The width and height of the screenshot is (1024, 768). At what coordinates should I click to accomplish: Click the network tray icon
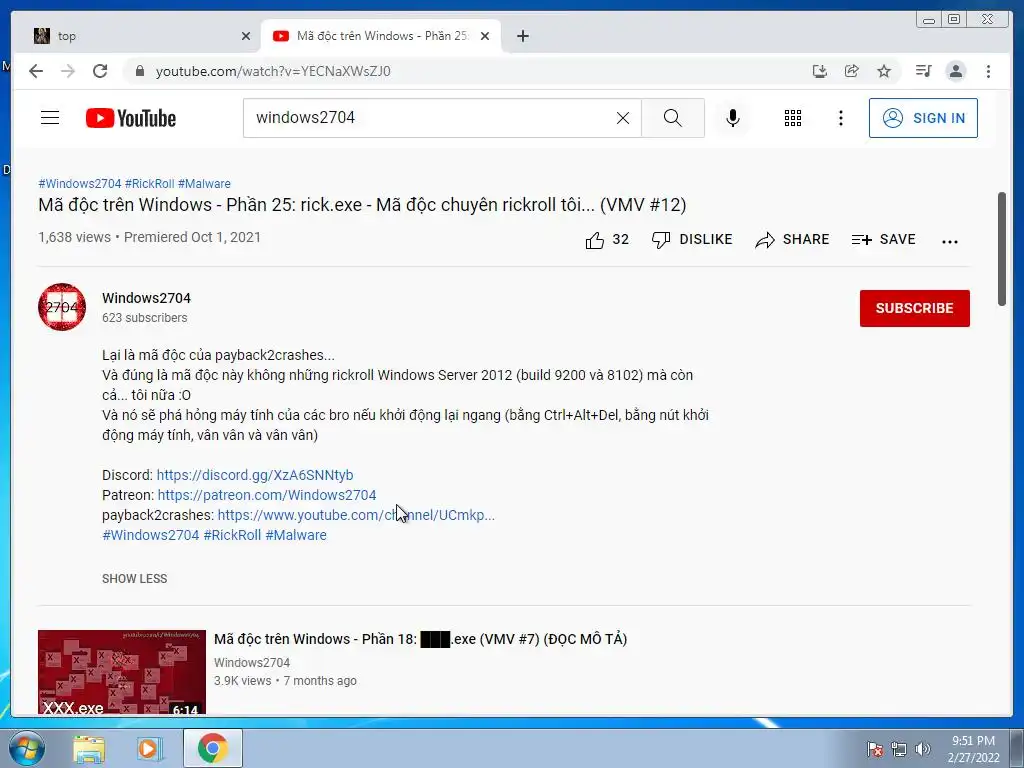click(899, 749)
